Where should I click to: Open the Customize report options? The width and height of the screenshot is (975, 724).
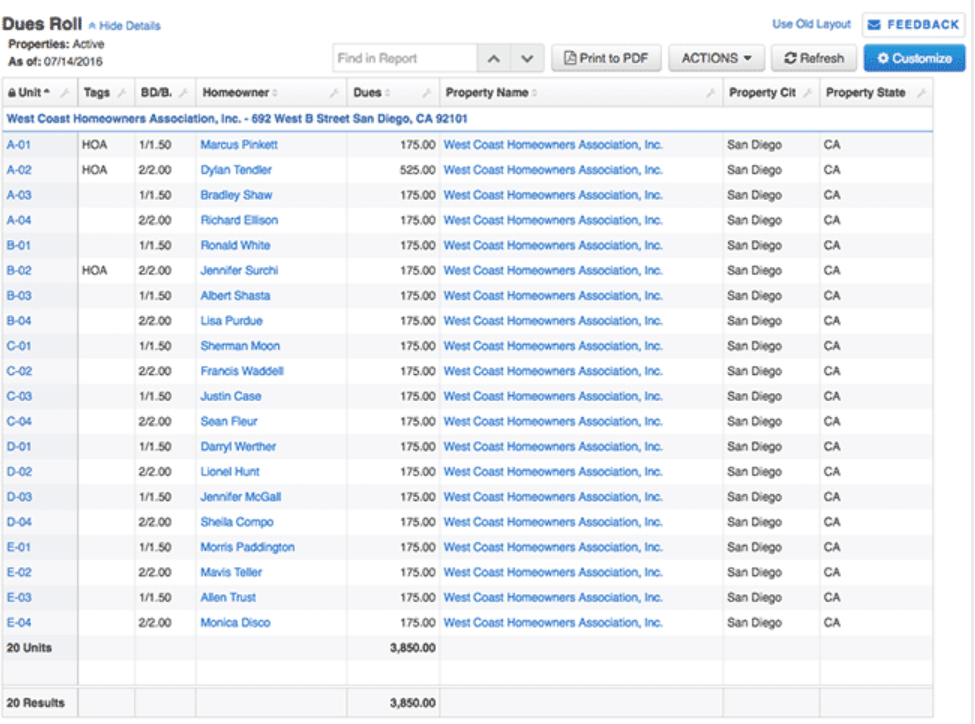(x=914, y=59)
